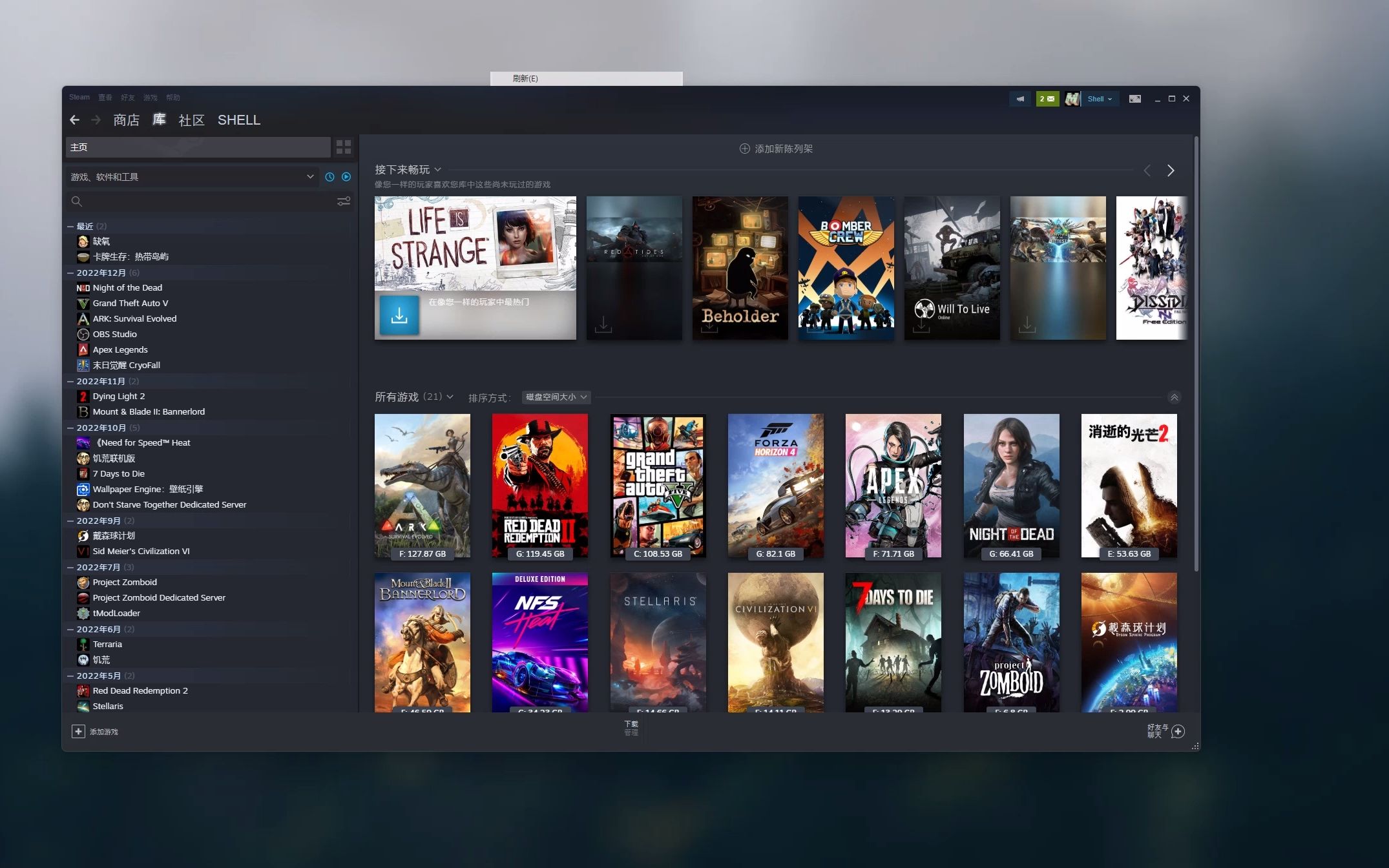
Task: Click the library search magnifier icon
Action: (x=76, y=201)
